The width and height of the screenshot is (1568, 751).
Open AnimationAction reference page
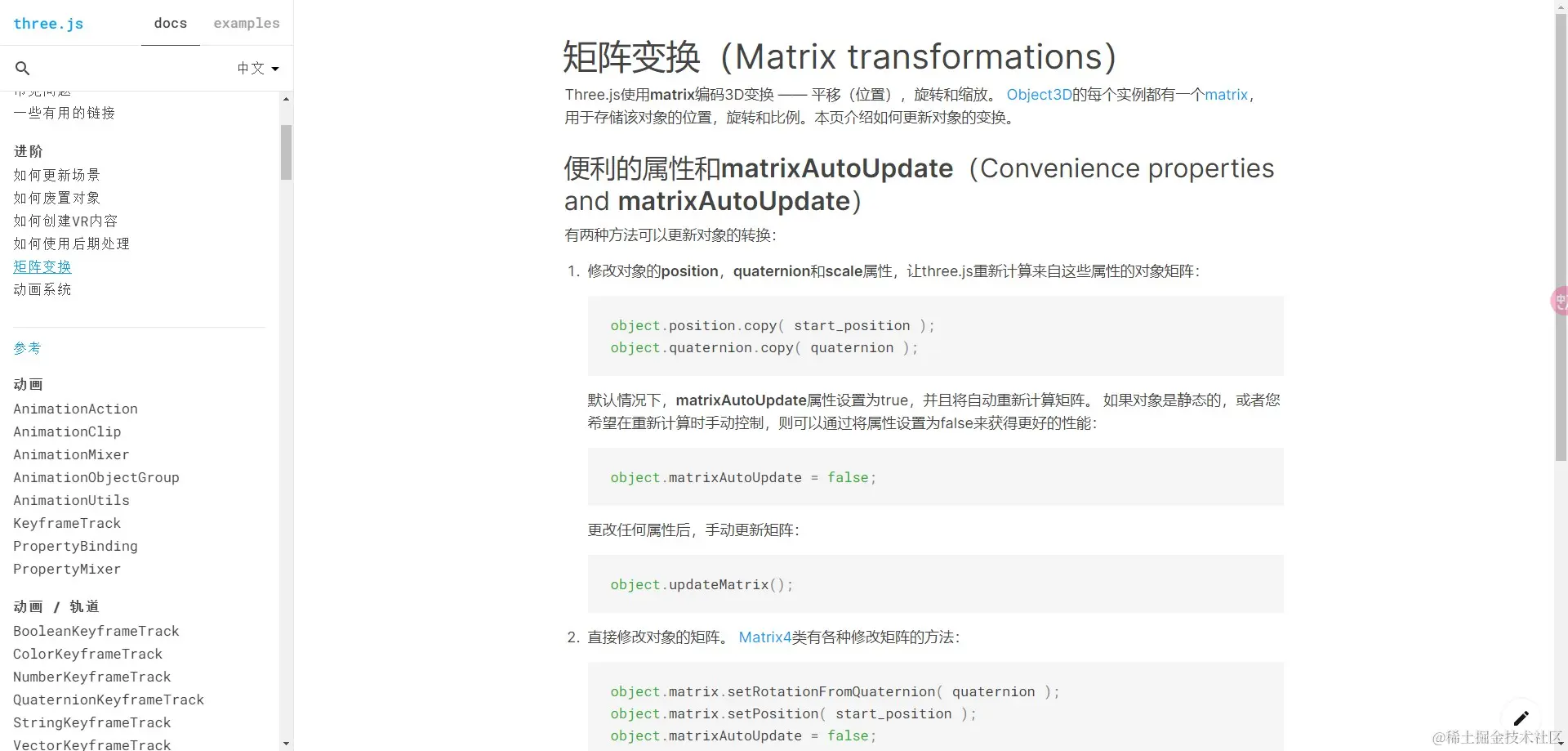(x=75, y=409)
